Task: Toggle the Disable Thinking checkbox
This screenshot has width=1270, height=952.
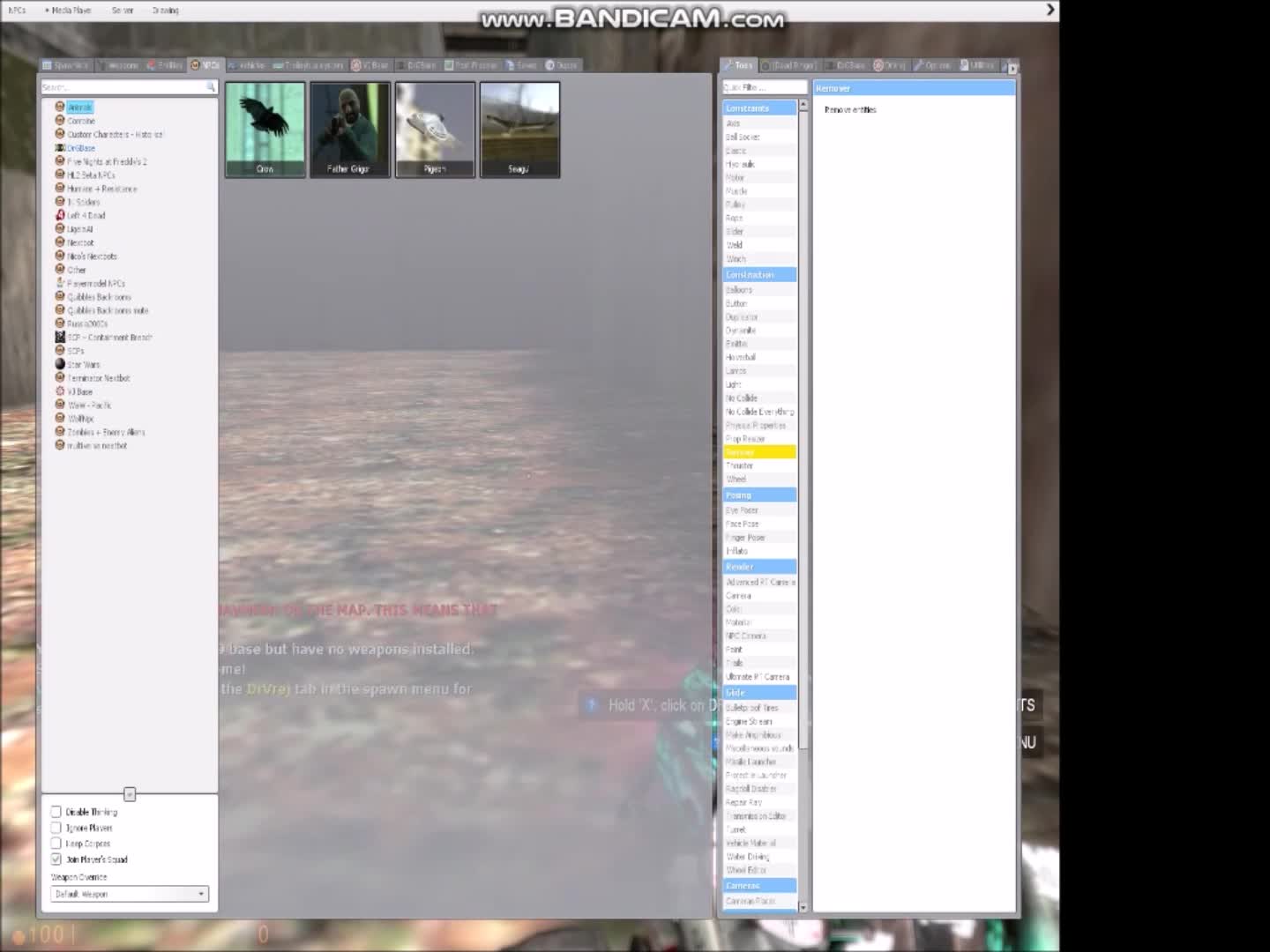Action: coord(56,812)
